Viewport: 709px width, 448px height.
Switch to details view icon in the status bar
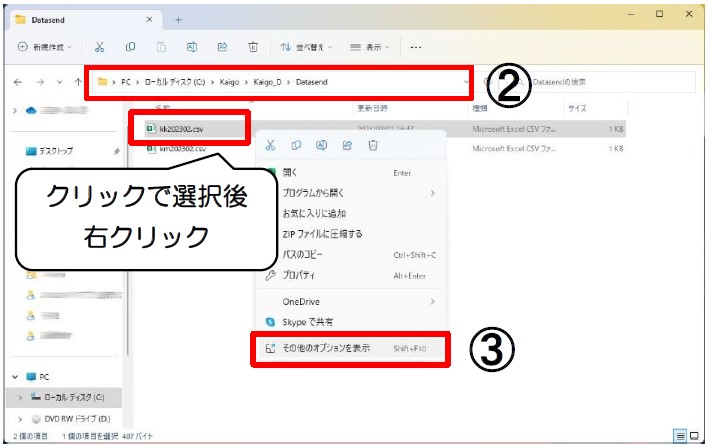[680, 436]
